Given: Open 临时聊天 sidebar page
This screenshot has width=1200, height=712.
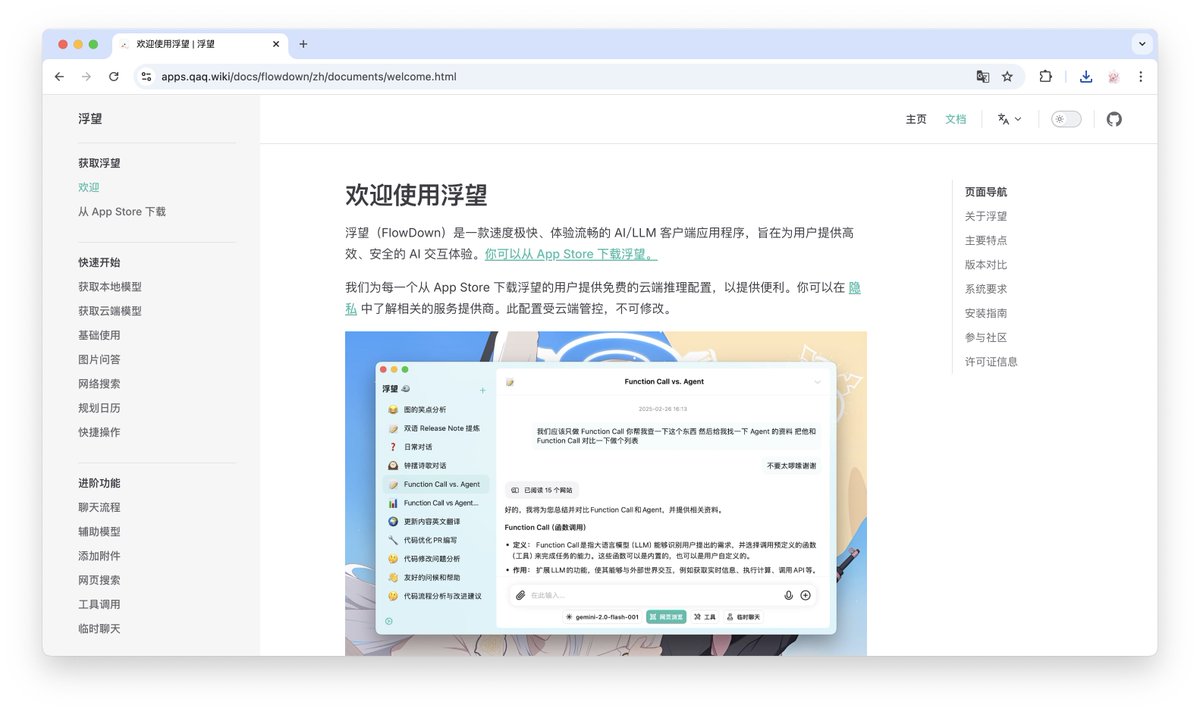Looking at the screenshot, I should (99, 629).
